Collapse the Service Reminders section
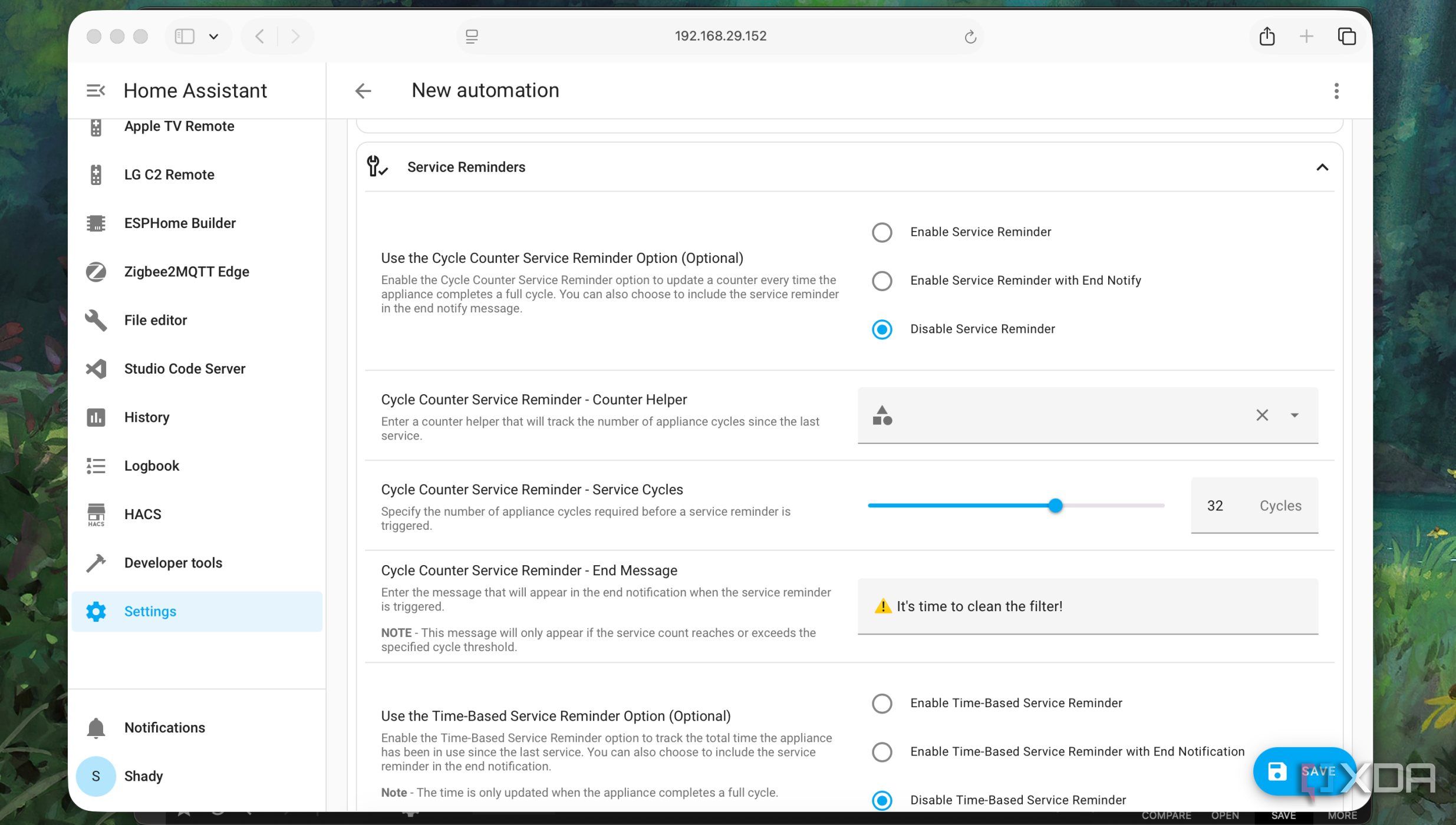Viewport: 1456px width, 825px height. coord(1322,167)
